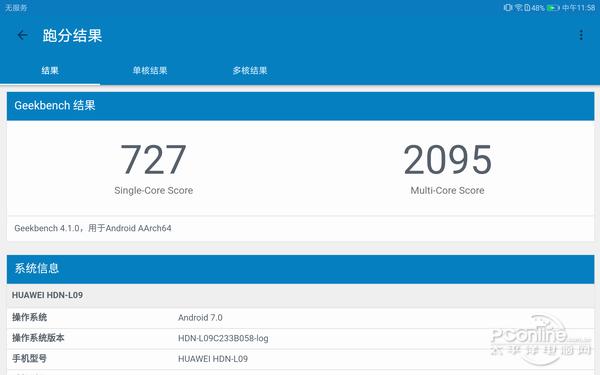Tap the vibrate icon in status bar

point(508,7)
